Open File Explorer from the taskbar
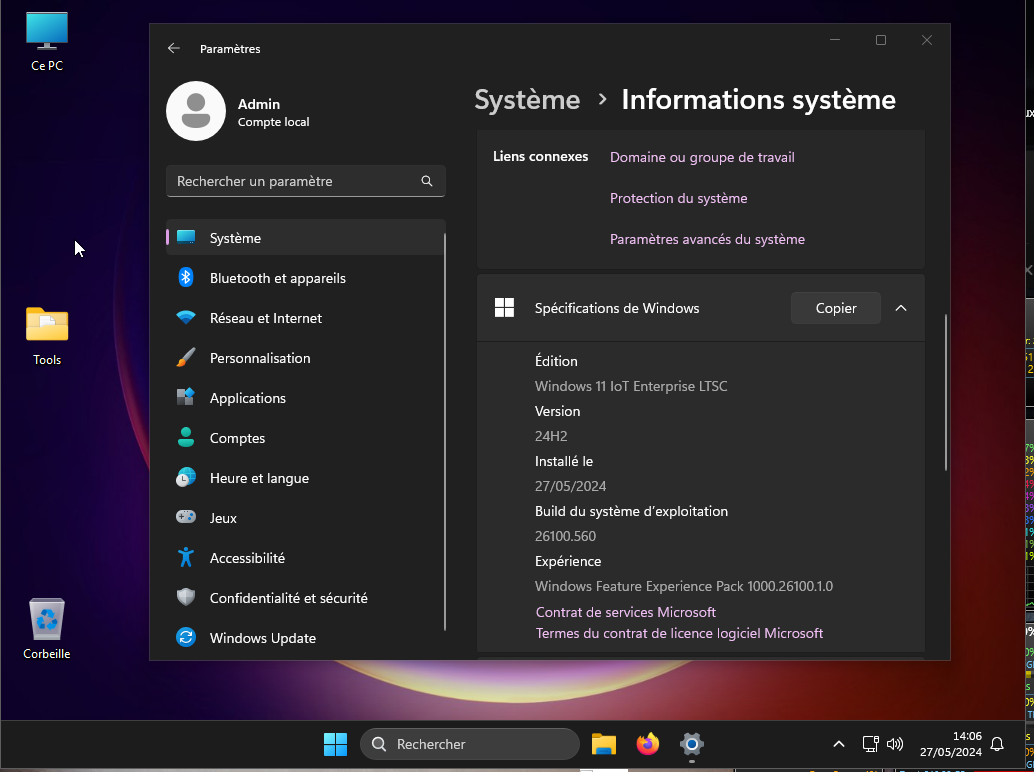The width and height of the screenshot is (1034, 772). click(603, 744)
